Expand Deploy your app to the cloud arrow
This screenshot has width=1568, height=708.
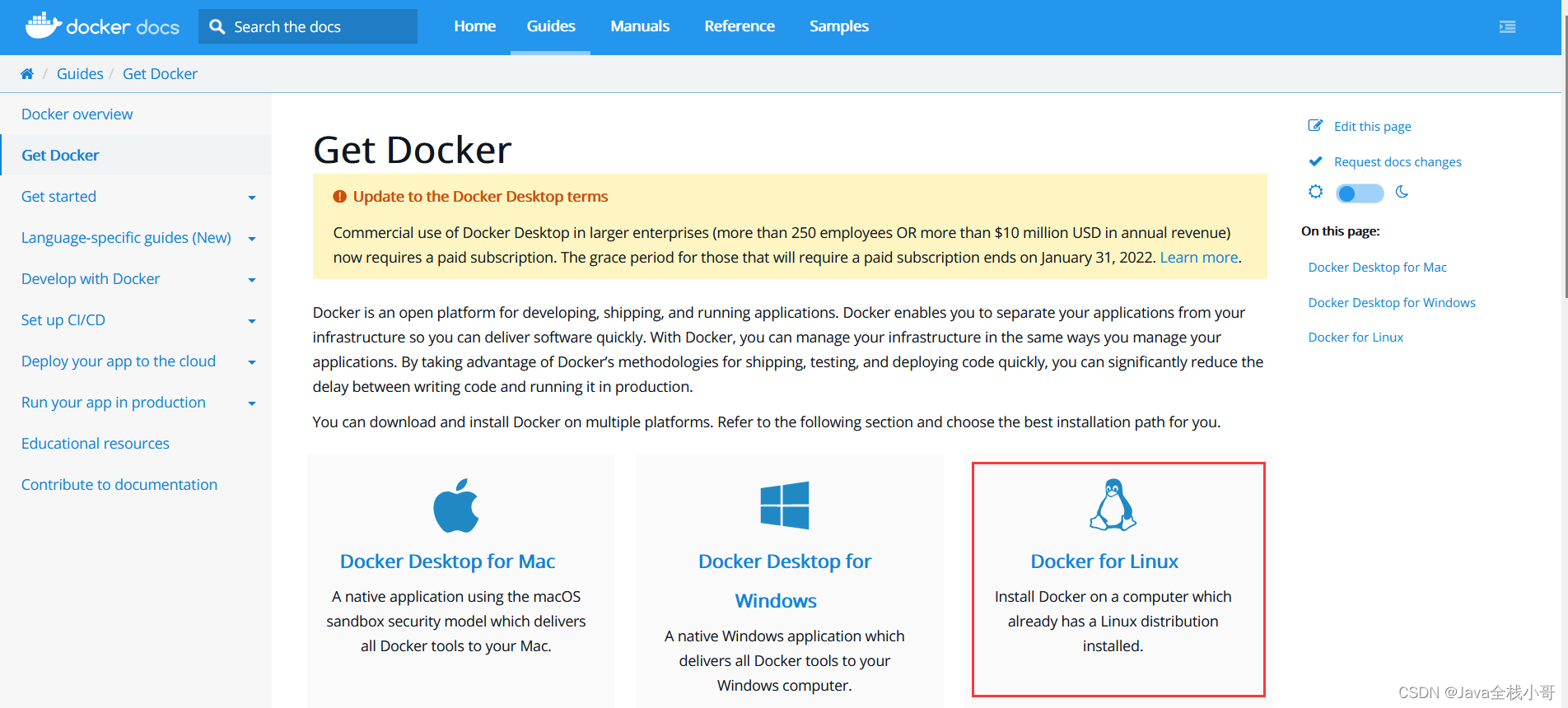click(x=252, y=362)
